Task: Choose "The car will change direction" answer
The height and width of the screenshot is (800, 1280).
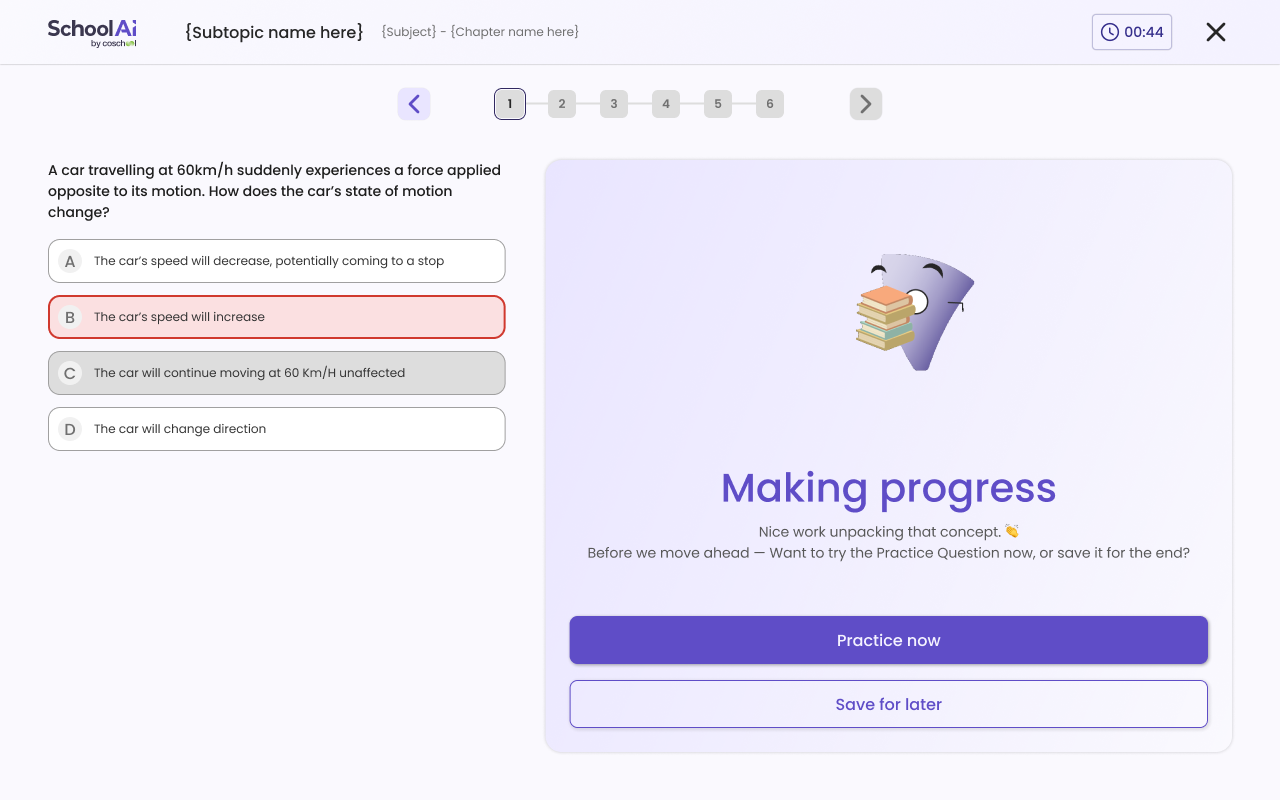Action: [x=277, y=429]
